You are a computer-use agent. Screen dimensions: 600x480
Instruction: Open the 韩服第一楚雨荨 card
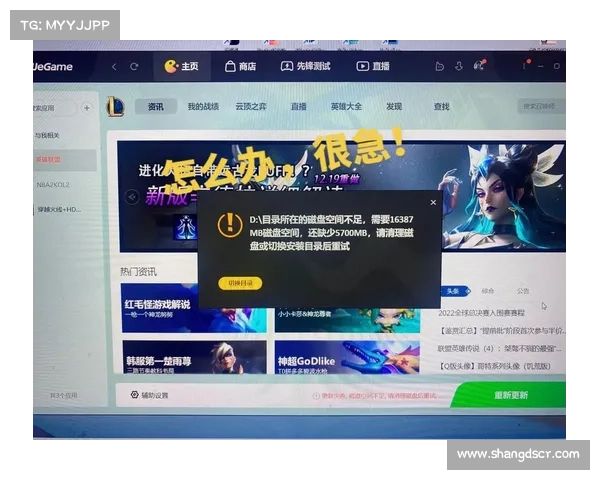click(194, 357)
